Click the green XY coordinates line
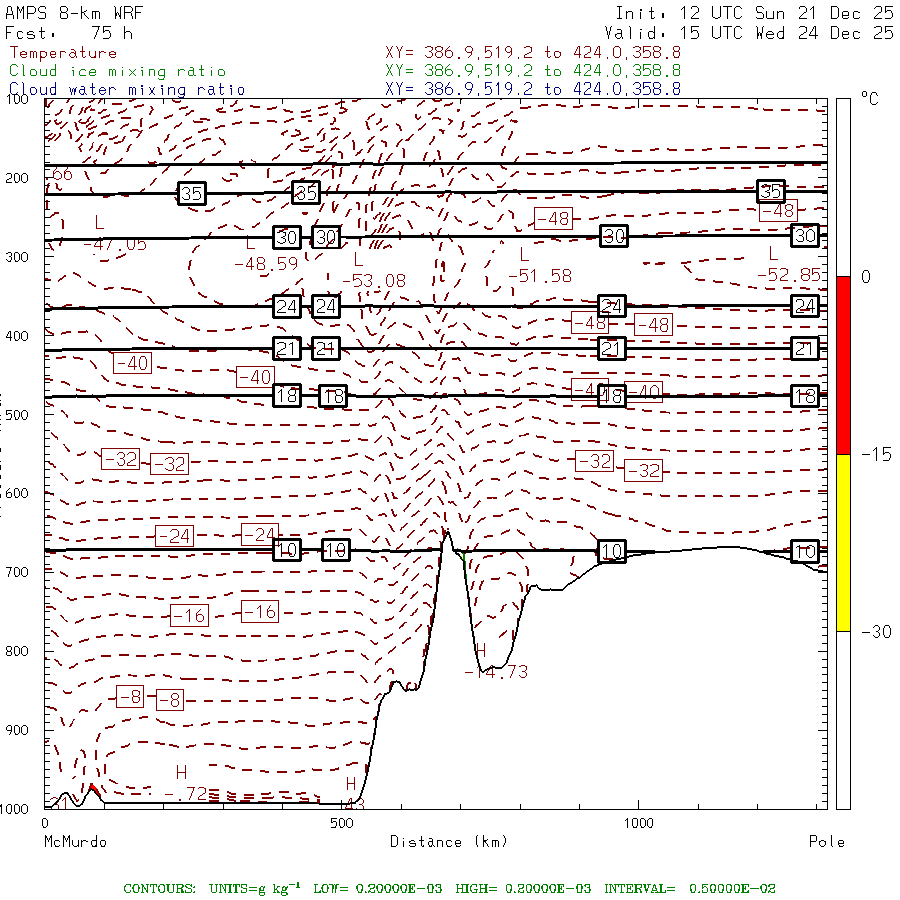The height and width of the screenshot is (900, 900). tap(533, 71)
